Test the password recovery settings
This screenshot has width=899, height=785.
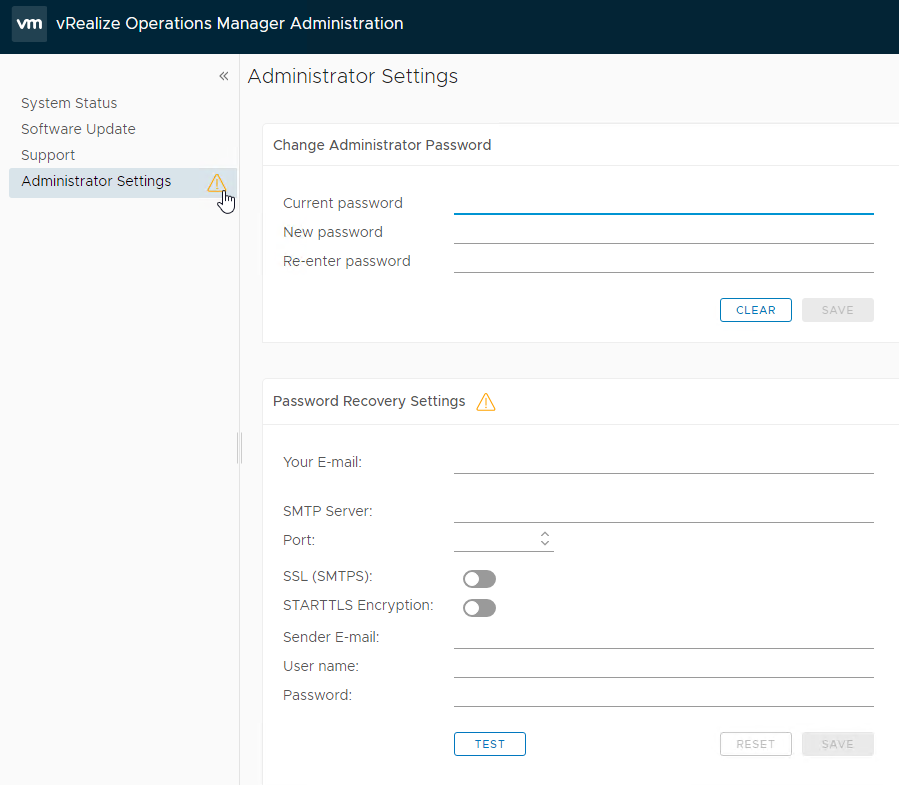point(490,744)
